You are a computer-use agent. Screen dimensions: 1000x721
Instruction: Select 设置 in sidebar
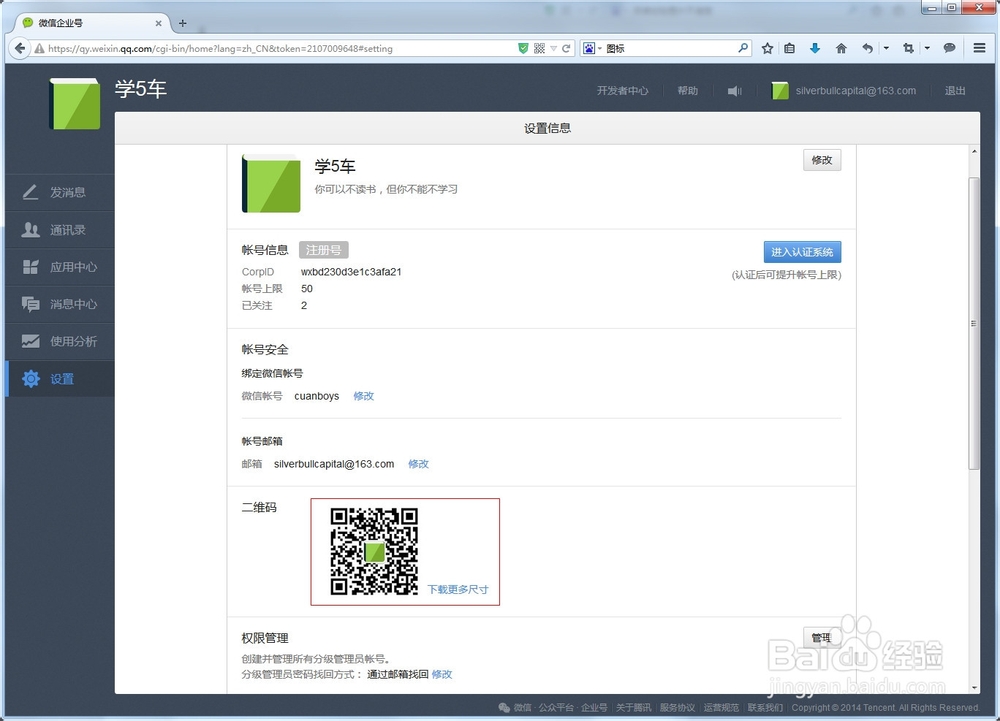[60, 379]
